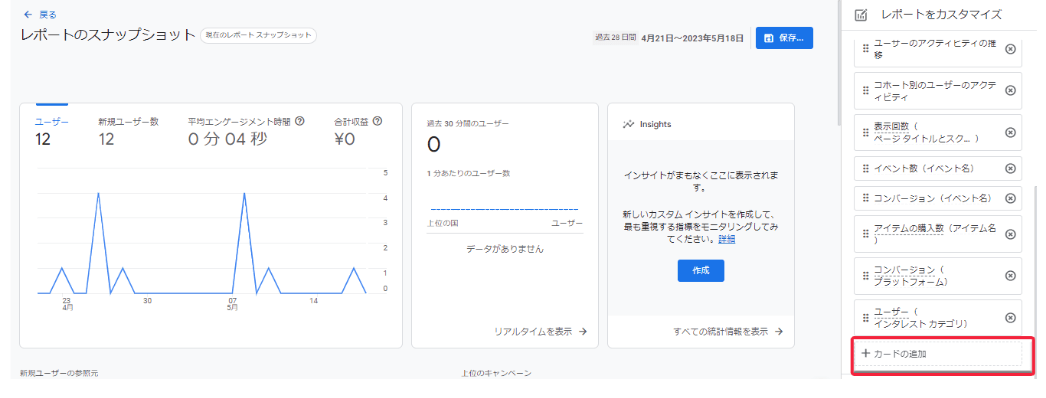The height and width of the screenshot is (398, 1046).
Task: Click the レポートをカスタマイズ edit icon
Action: point(861,15)
